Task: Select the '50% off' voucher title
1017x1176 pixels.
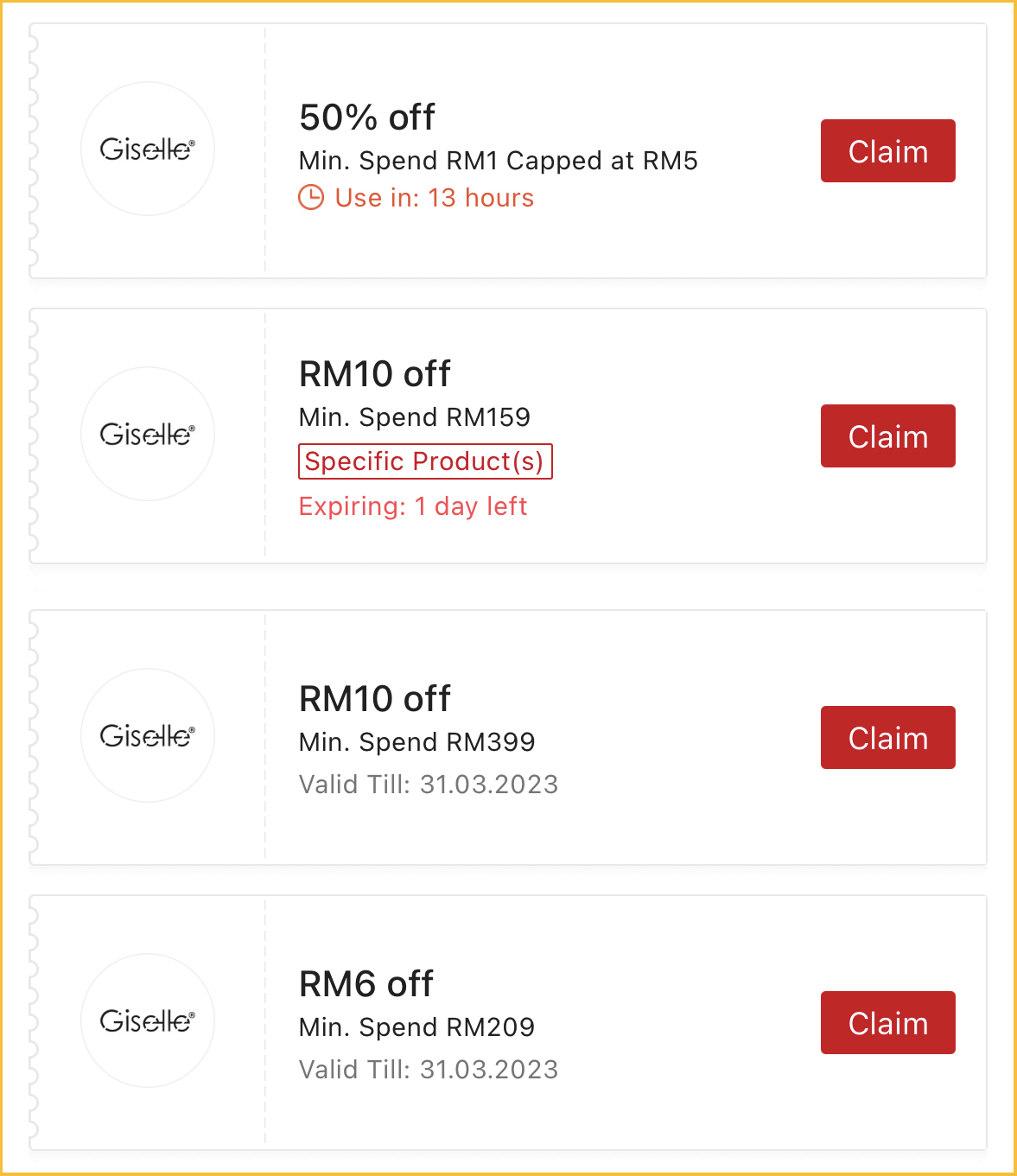Action: coord(367,118)
